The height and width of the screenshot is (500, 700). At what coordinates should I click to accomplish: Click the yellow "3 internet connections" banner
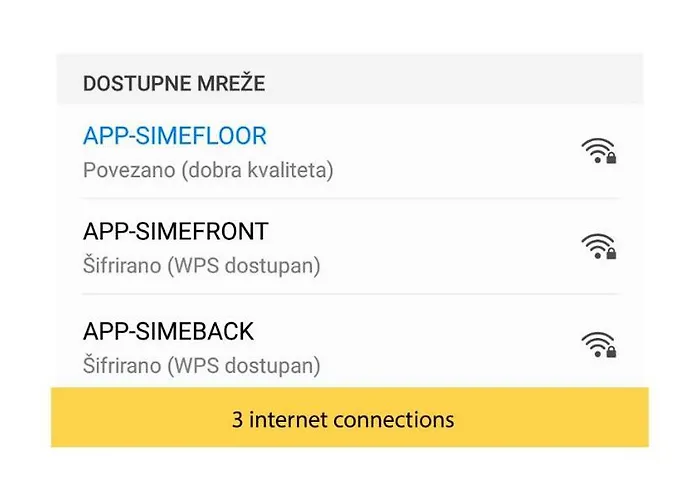click(350, 417)
